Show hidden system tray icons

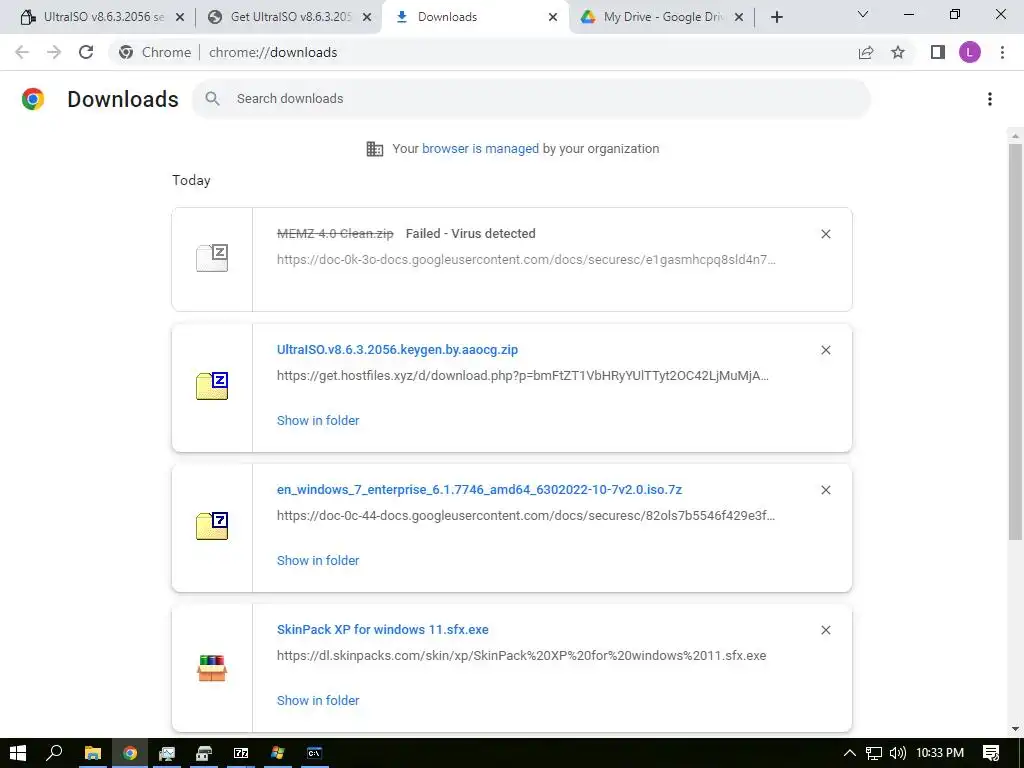849,753
